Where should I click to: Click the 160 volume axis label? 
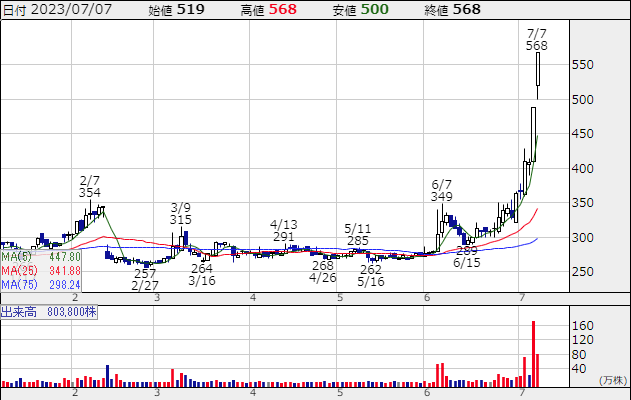[x=583, y=326]
